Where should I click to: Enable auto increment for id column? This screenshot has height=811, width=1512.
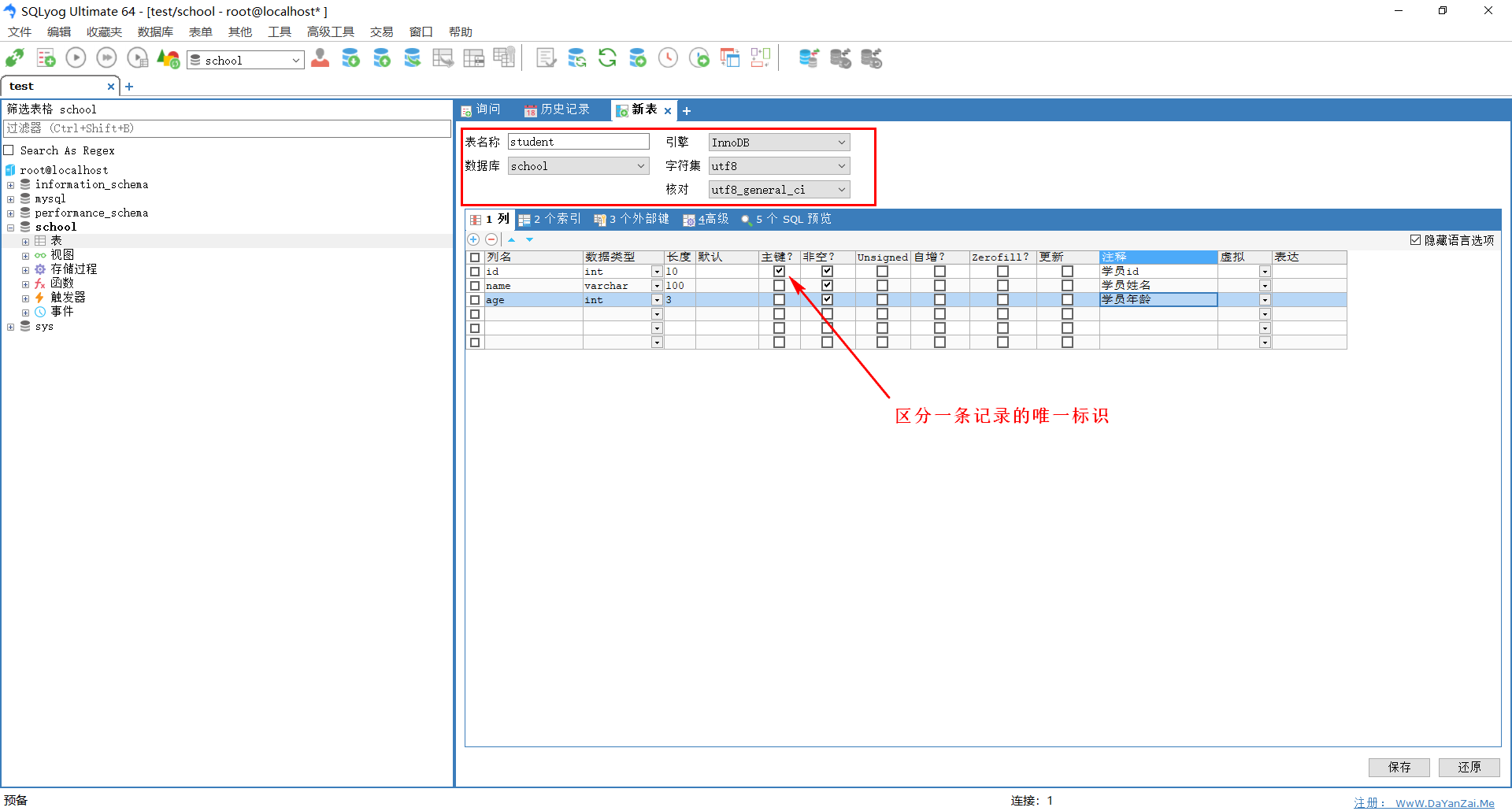click(x=939, y=272)
